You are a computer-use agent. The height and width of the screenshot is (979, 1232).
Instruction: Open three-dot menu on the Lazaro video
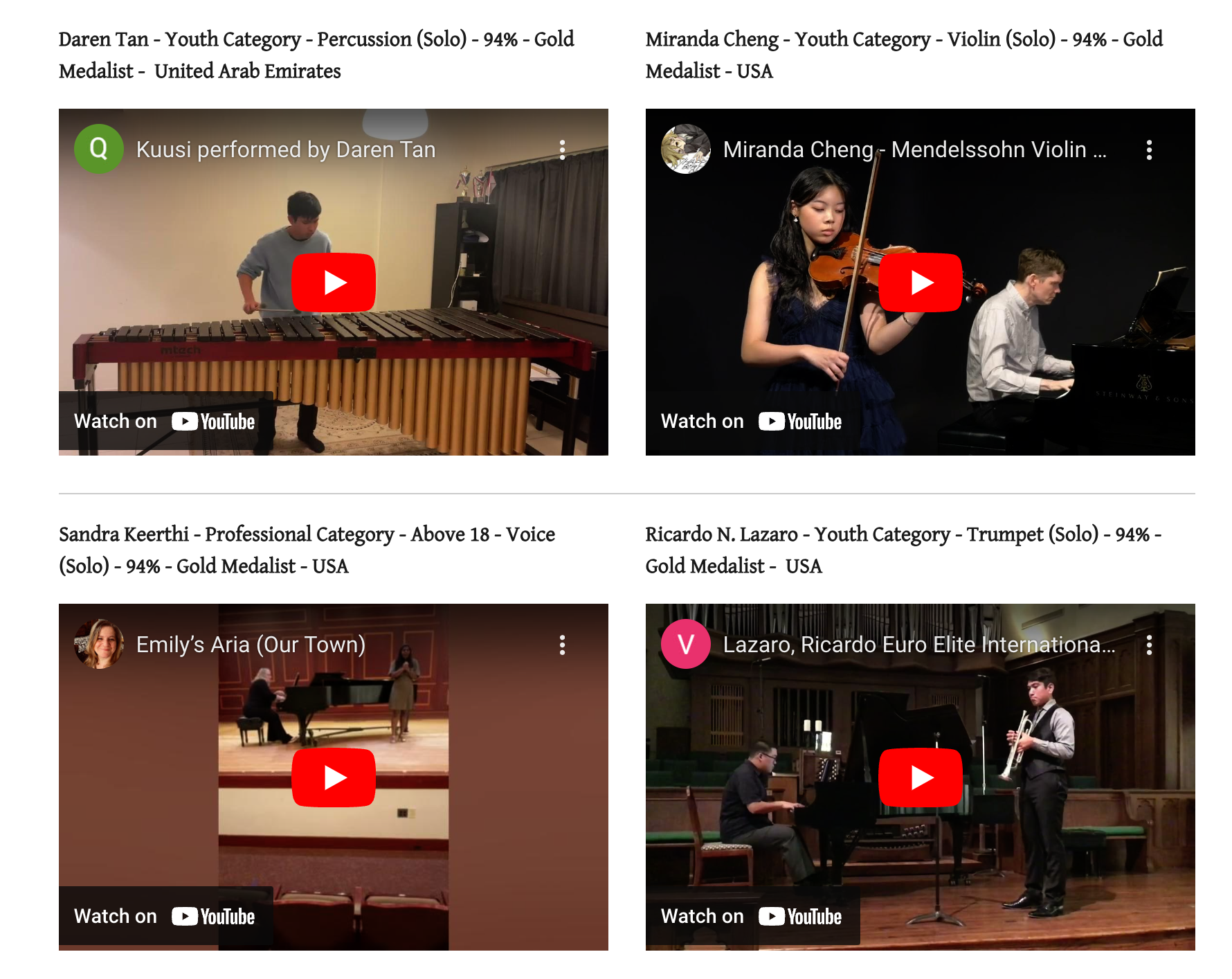coord(1149,645)
